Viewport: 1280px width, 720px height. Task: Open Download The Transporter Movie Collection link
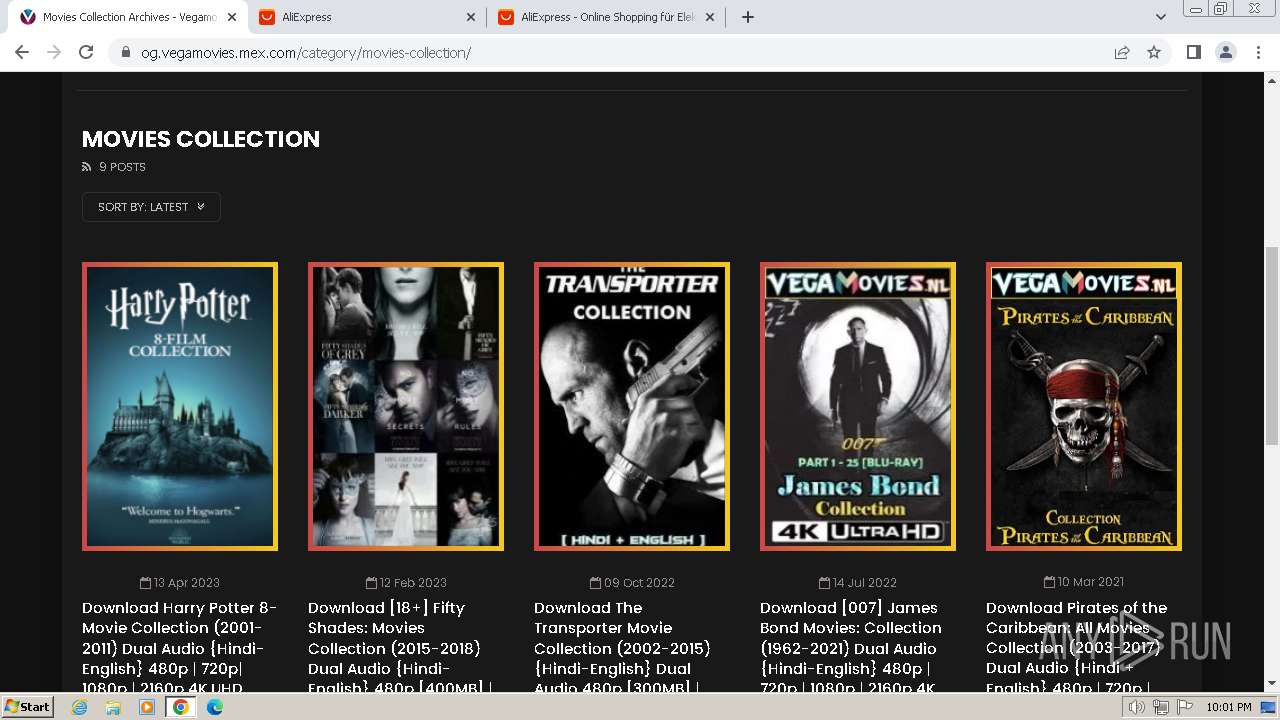tap(622, 647)
